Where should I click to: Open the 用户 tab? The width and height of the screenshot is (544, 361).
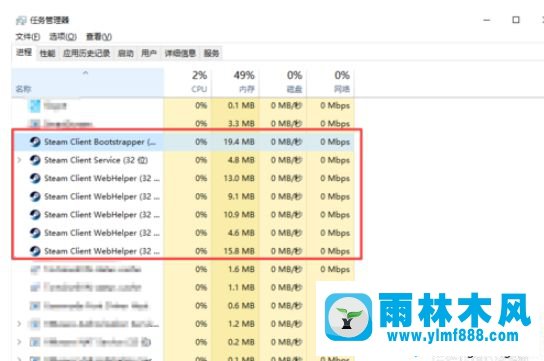tap(149, 53)
